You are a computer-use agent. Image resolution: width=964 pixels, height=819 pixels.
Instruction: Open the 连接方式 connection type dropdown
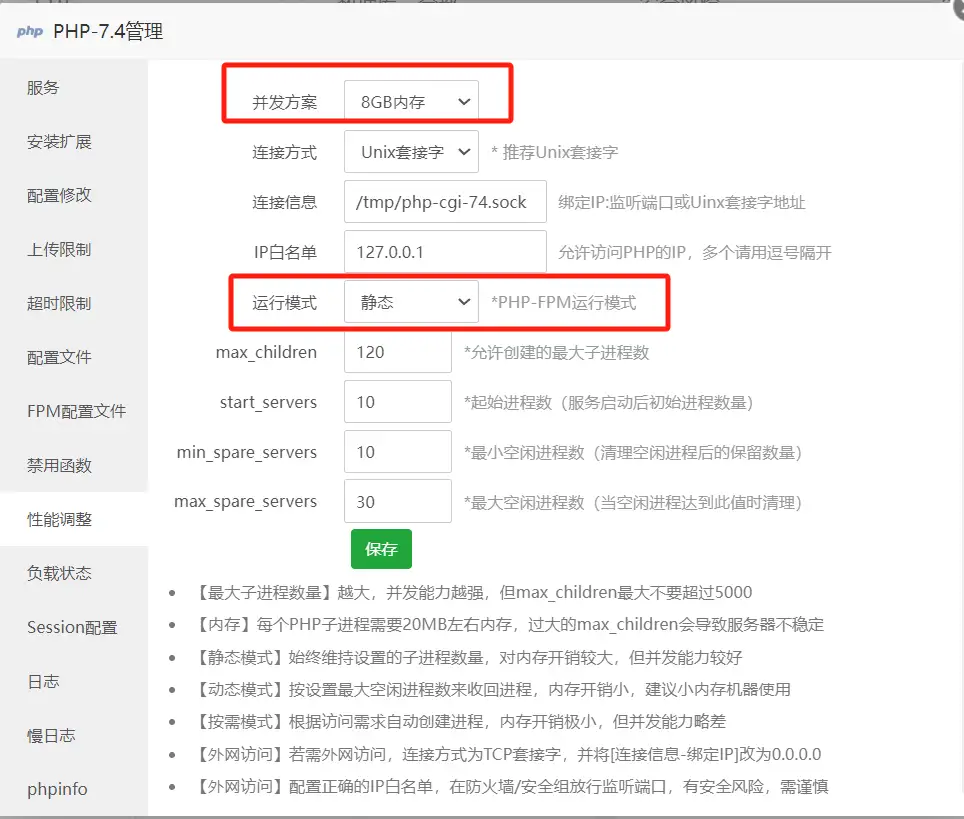click(x=410, y=151)
